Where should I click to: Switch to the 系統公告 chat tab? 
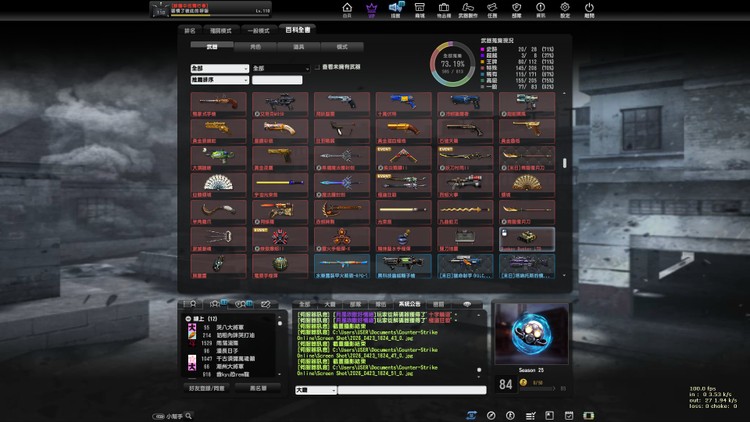(x=410, y=303)
